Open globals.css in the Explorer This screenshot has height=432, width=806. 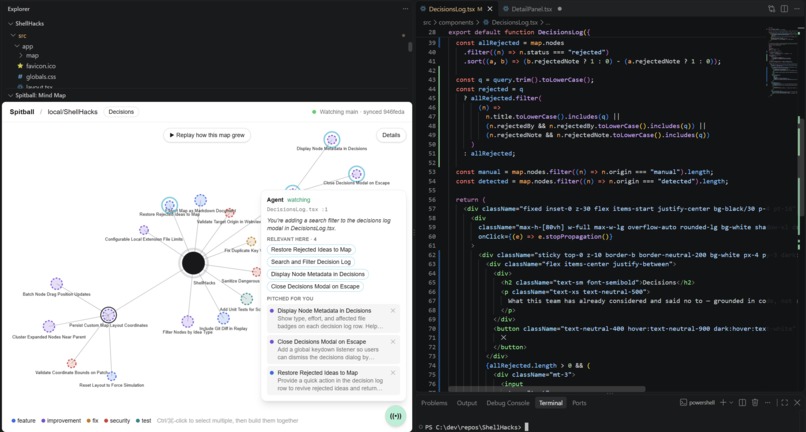pyautogui.click(x=41, y=77)
